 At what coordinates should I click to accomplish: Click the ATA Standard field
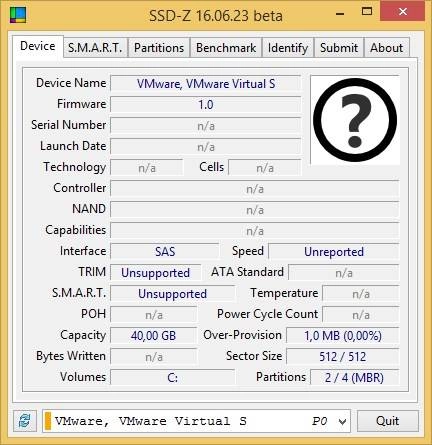pos(344,273)
